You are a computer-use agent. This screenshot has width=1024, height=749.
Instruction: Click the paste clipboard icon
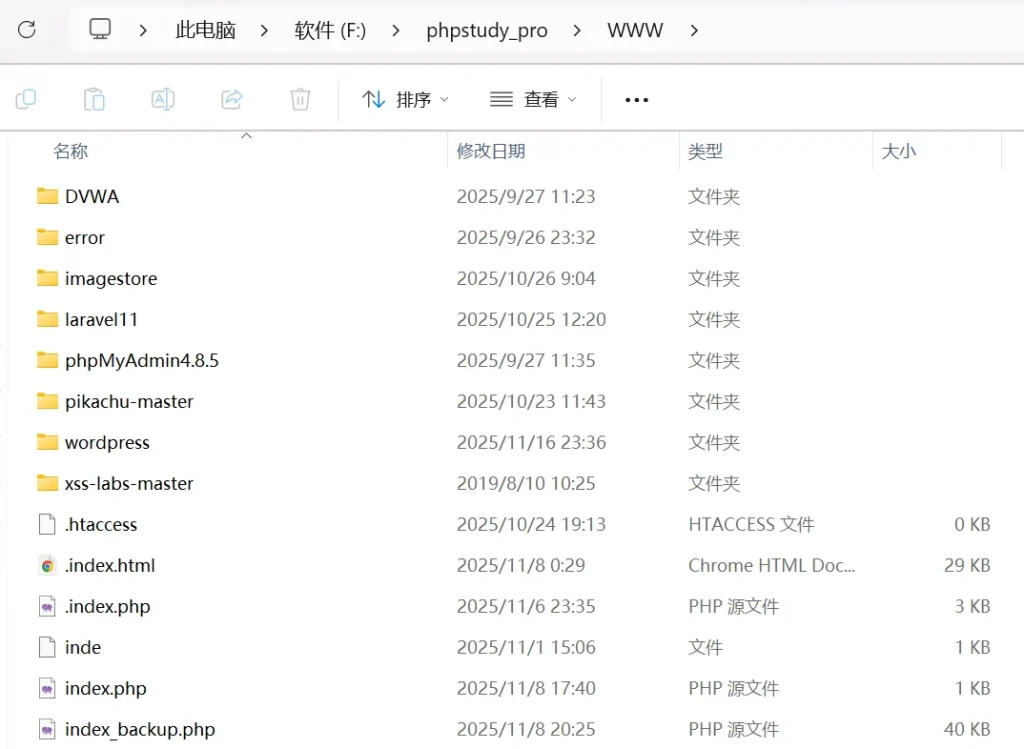(94, 99)
